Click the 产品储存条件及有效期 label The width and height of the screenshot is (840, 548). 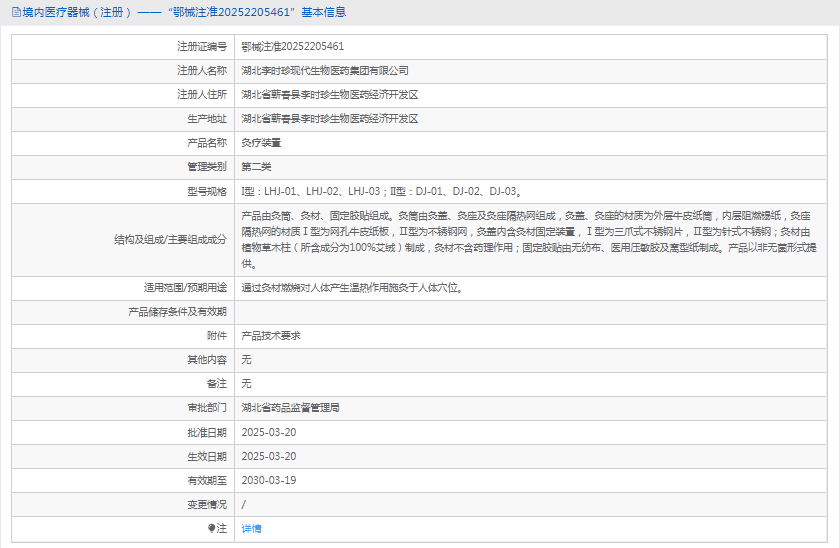point(177,312)
